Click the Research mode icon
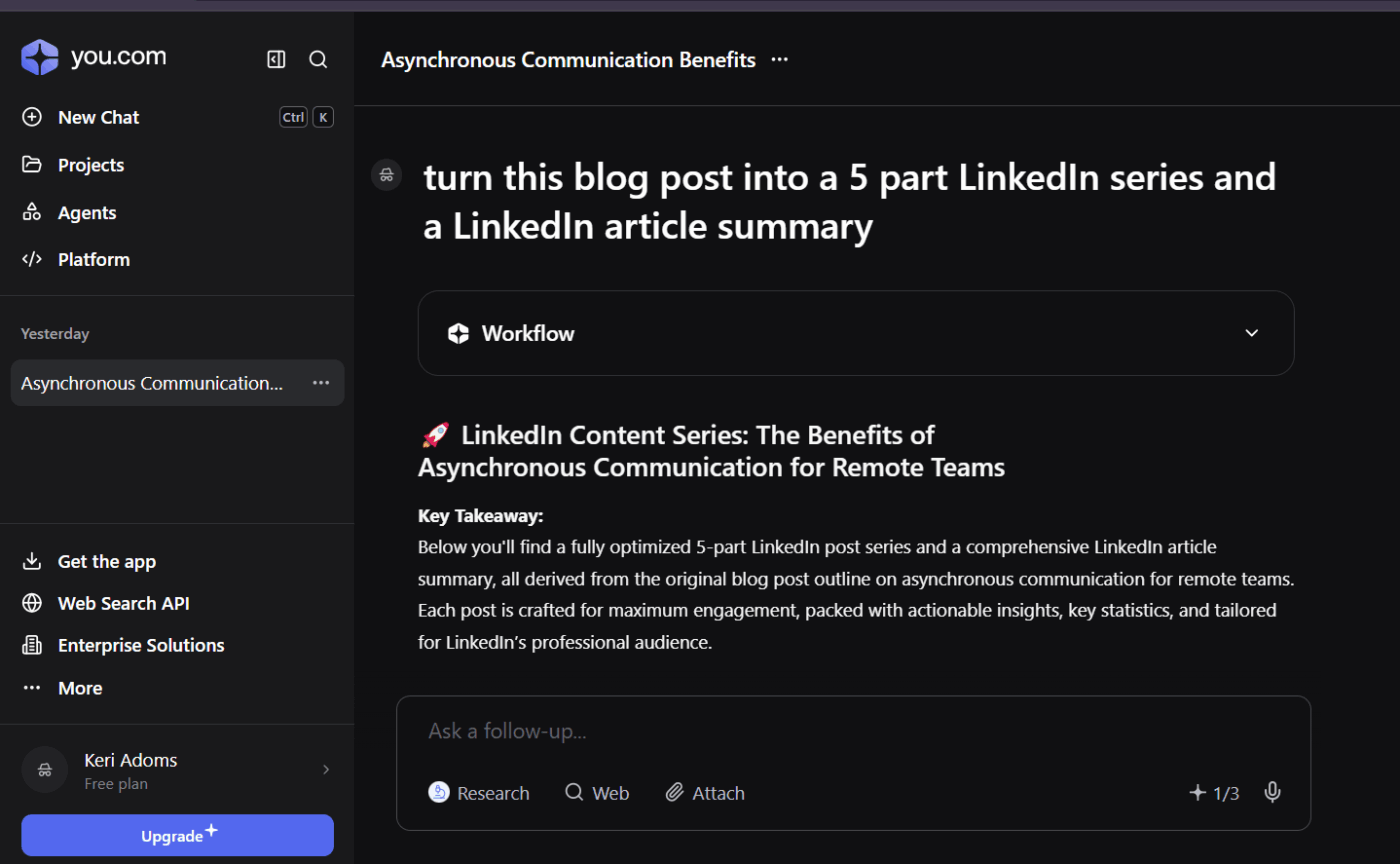 [438, 792]
